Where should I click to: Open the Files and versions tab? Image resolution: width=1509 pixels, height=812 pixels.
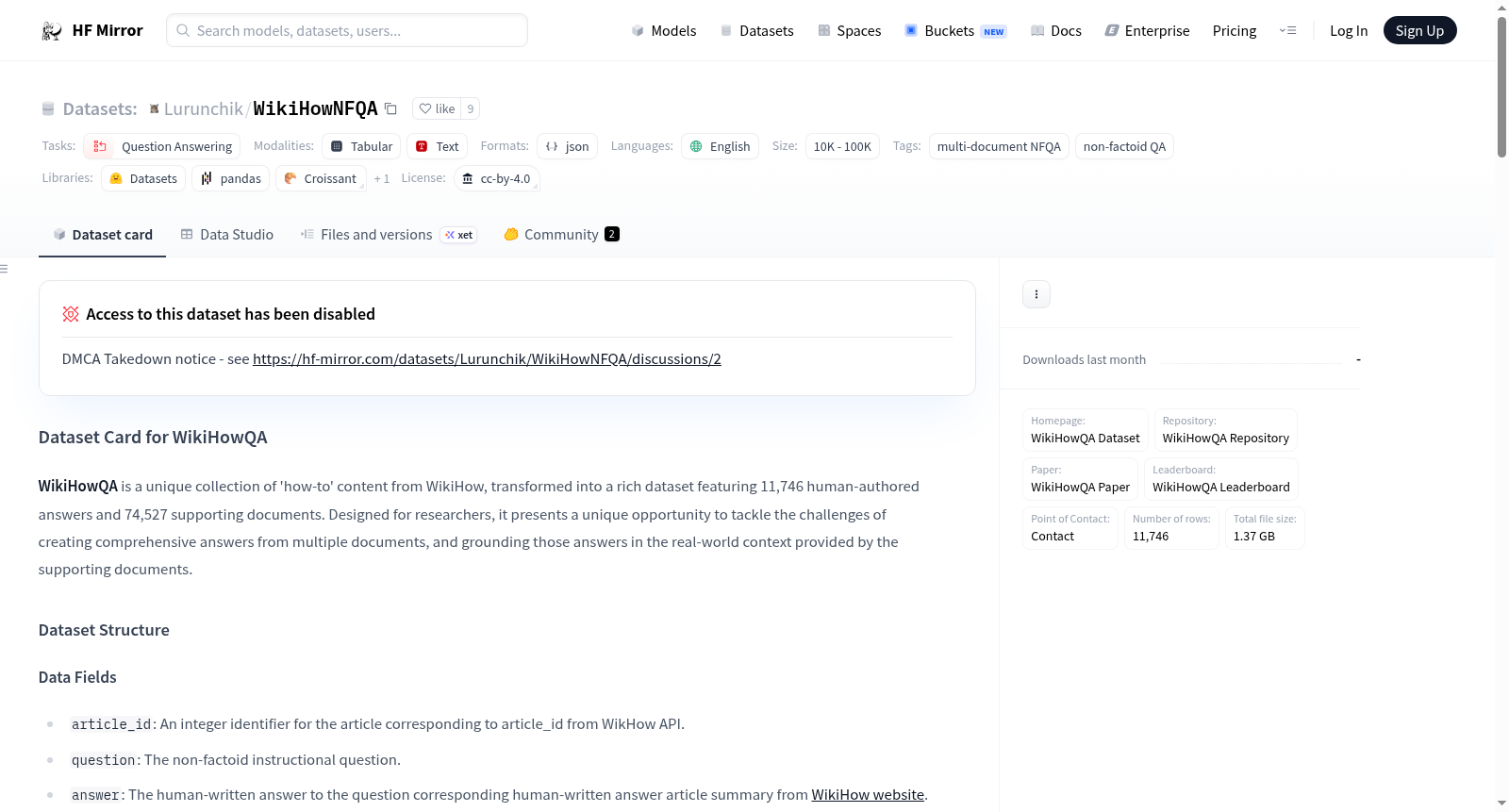(x=389, y=235)
